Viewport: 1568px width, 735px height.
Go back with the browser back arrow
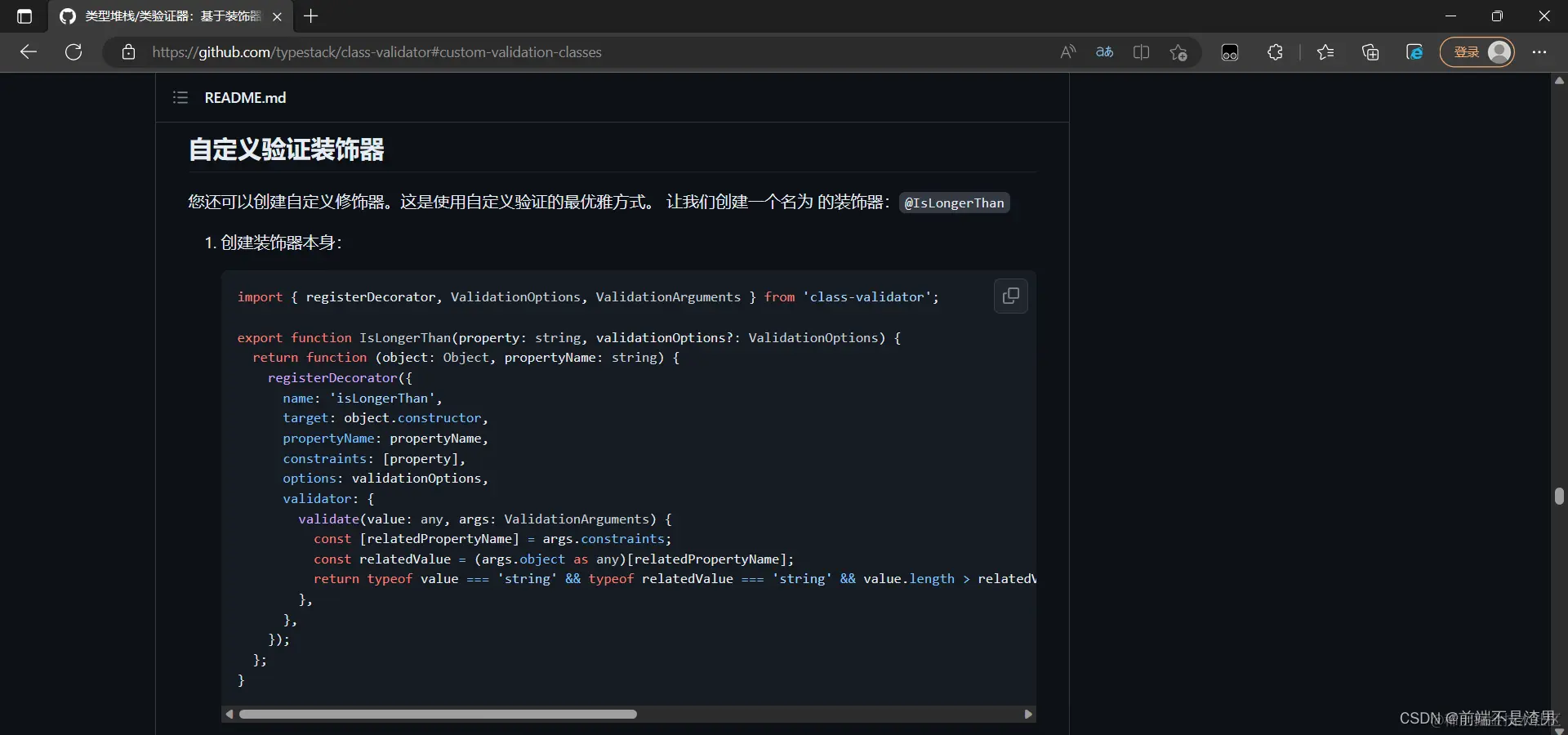[29, 52]
